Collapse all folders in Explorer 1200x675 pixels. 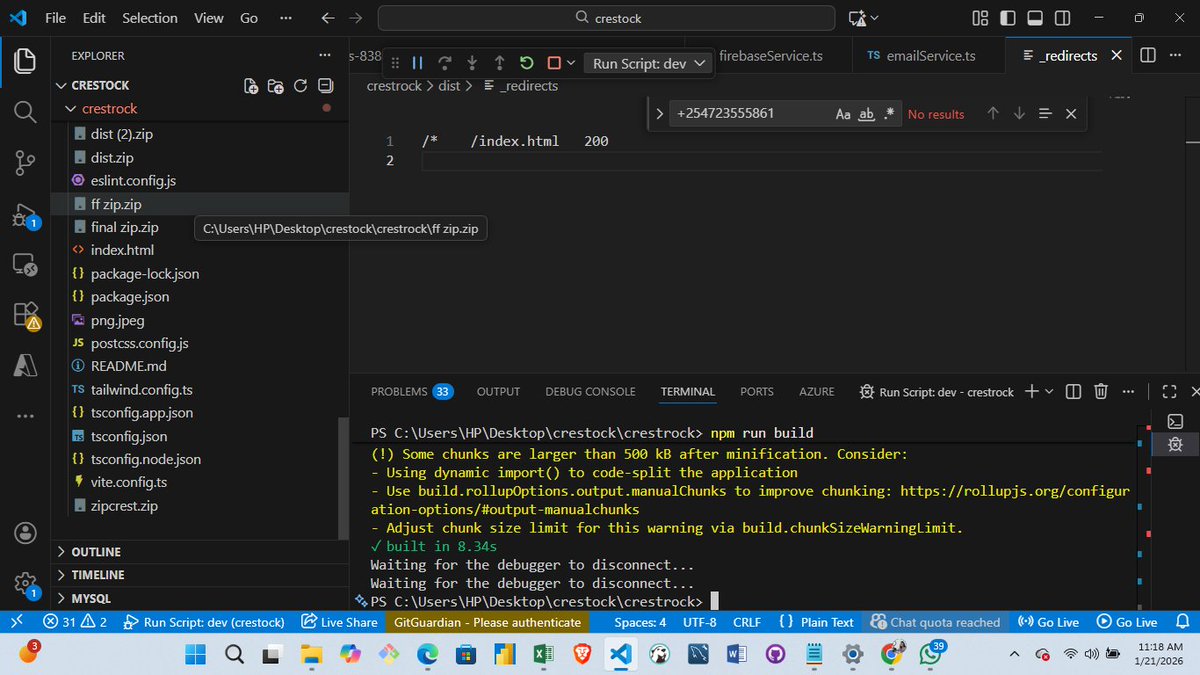324,86
